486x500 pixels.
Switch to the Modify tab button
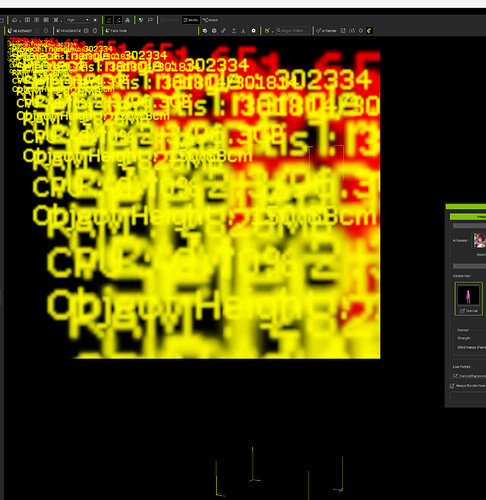191,20
